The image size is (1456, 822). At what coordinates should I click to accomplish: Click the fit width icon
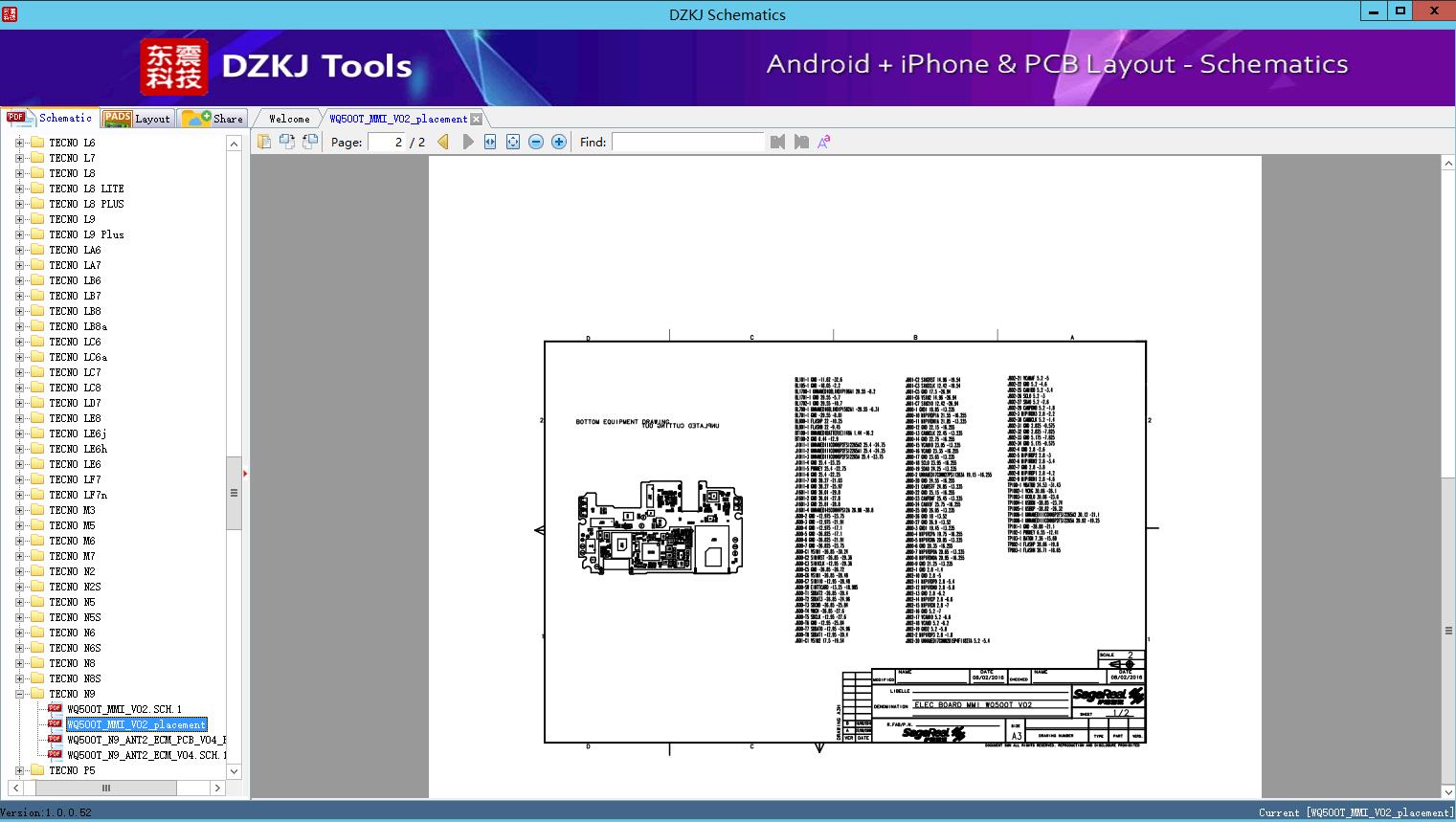click(x=490, y=142)
